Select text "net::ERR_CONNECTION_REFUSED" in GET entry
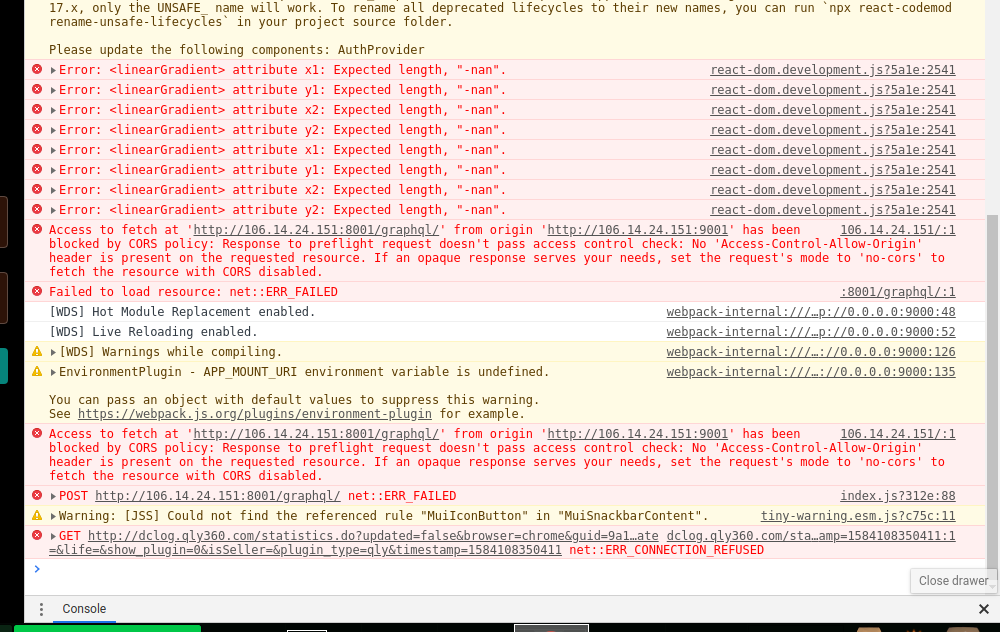This screenshot has width=1000, height=632. click(x=666, y=550)
